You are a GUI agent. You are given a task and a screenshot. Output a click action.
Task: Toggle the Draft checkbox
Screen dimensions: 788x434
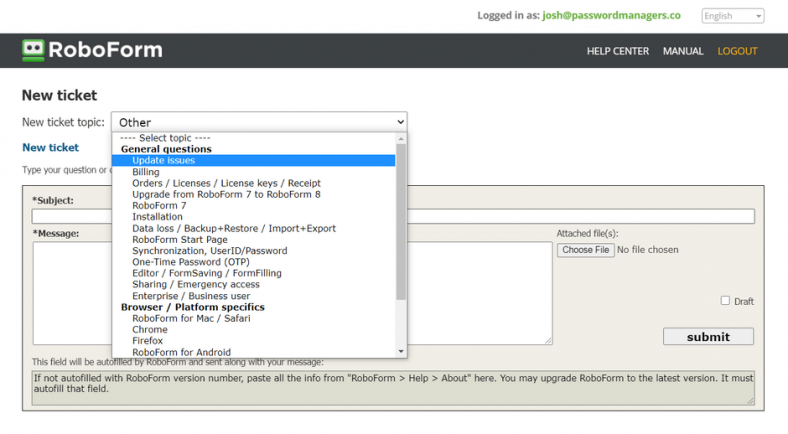click(725, 301)
